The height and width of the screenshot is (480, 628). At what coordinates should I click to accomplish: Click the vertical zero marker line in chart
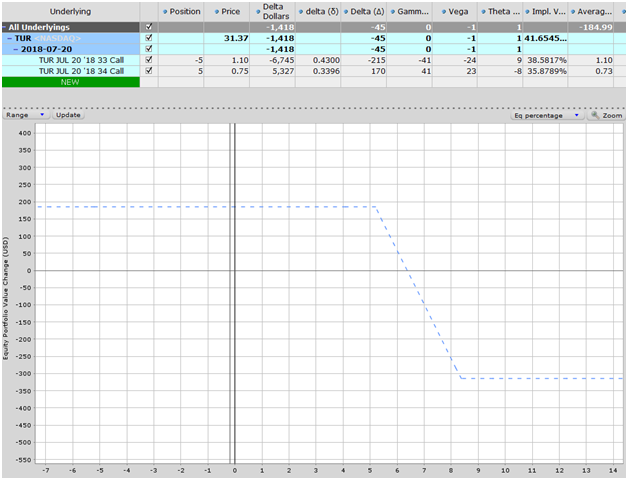(x=235, y=294)
